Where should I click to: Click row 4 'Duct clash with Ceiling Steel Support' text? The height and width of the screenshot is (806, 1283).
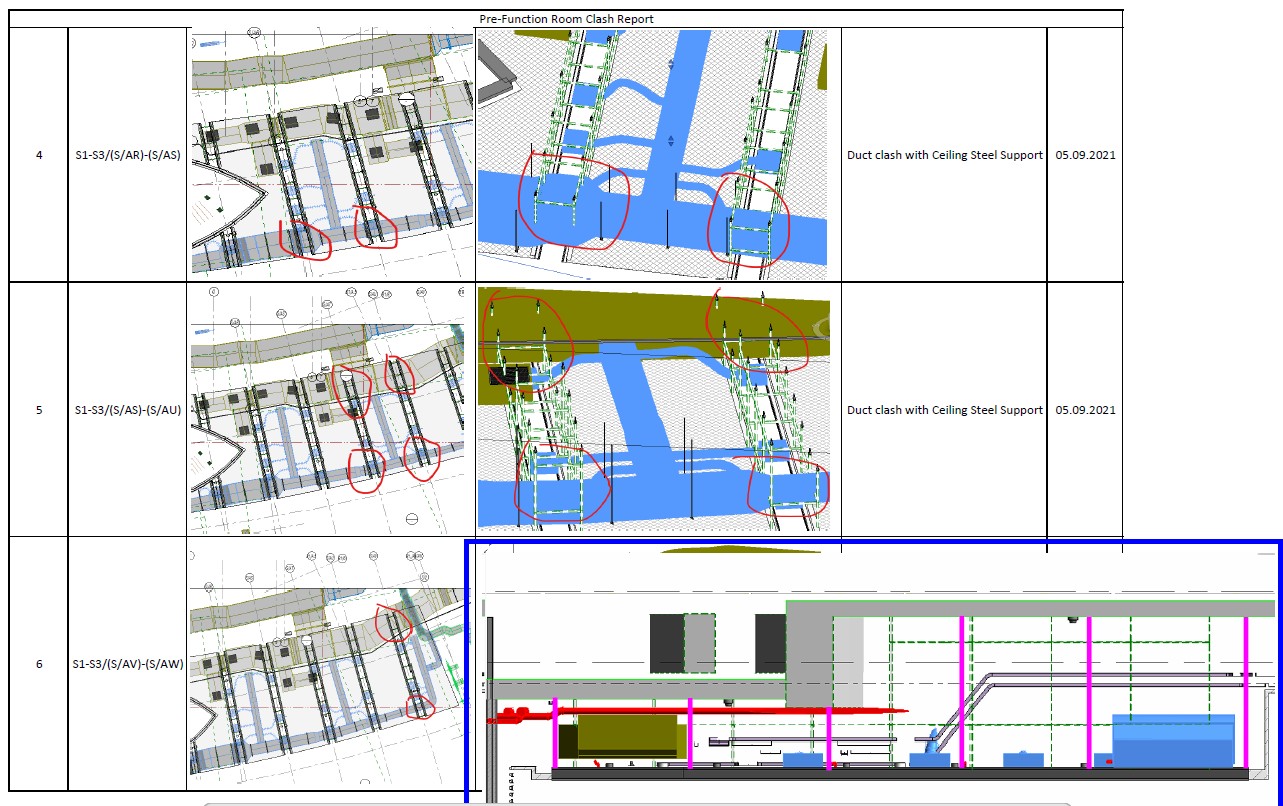coord(944,155)
